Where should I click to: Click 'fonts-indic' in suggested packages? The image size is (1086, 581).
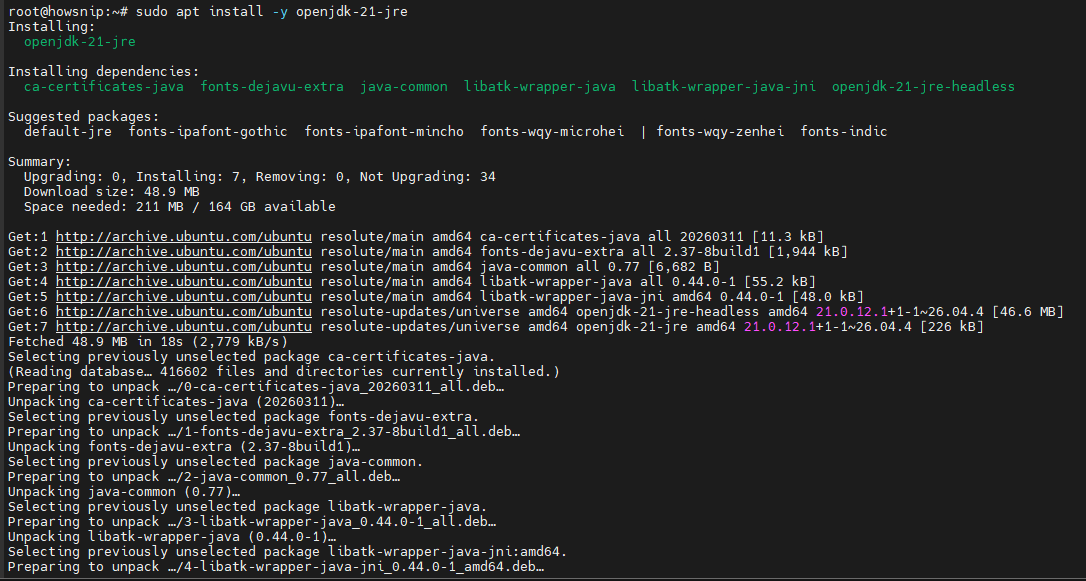(x=844, y=132)
